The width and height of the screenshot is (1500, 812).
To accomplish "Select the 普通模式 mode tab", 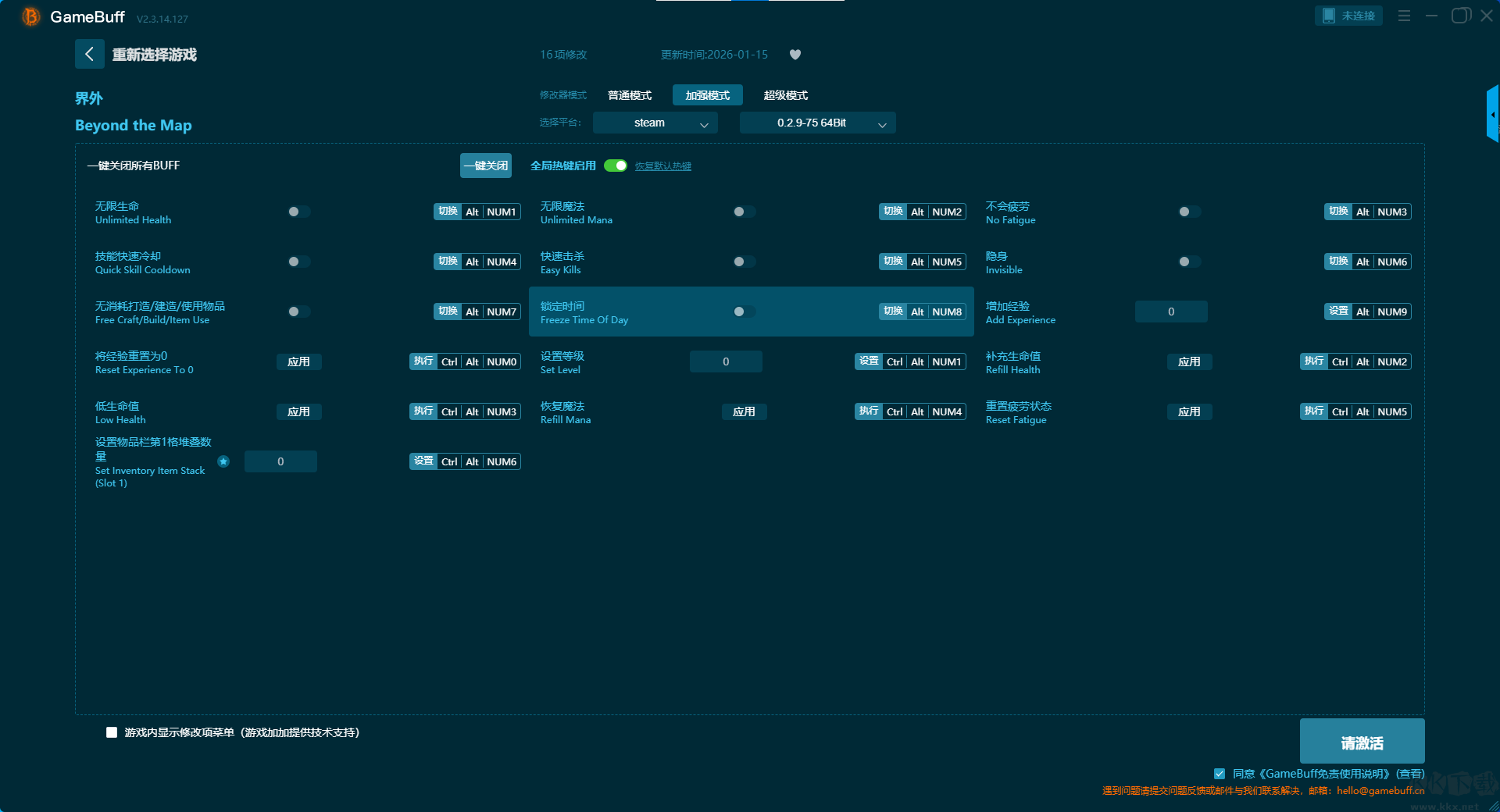I will pos(630,95).
